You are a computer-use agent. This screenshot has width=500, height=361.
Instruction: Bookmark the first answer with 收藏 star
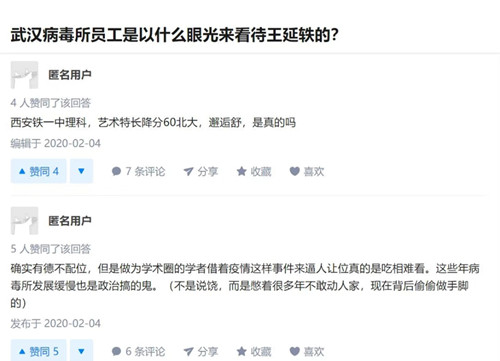(x=254, y=171)
